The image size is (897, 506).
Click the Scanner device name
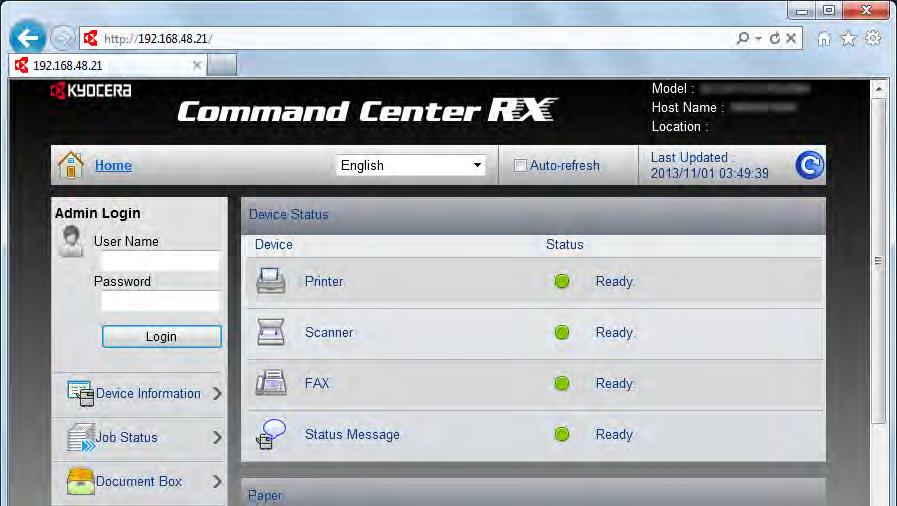point(329,332)
